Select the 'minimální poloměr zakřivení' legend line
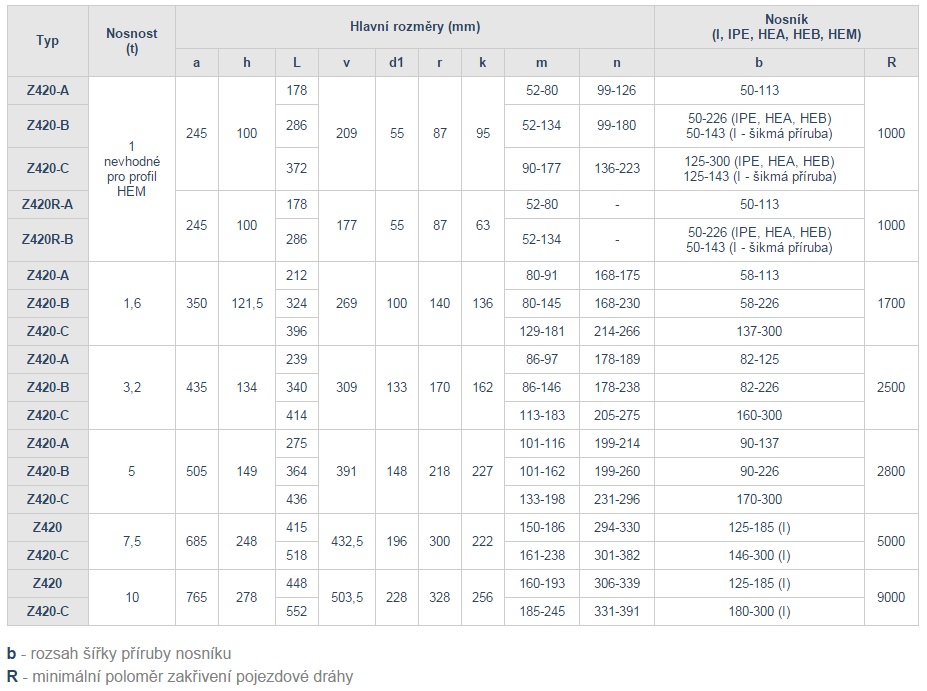 pyautogui.click(x=179, y=676)
